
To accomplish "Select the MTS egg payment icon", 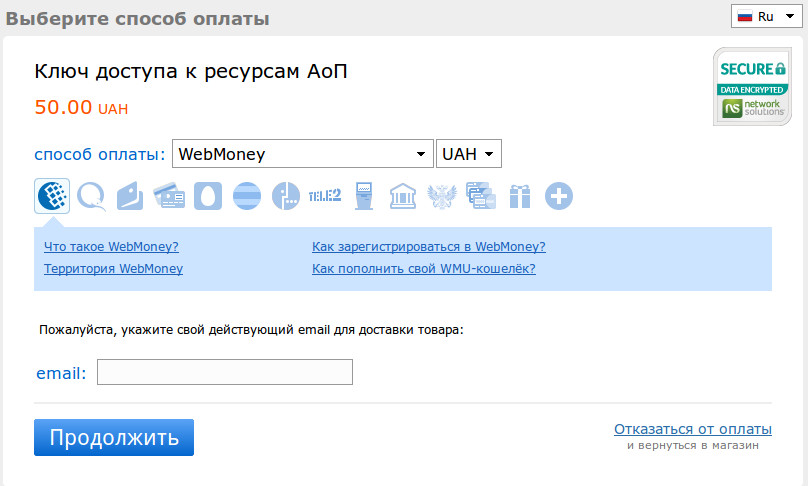I will click(x=208, y=195).
